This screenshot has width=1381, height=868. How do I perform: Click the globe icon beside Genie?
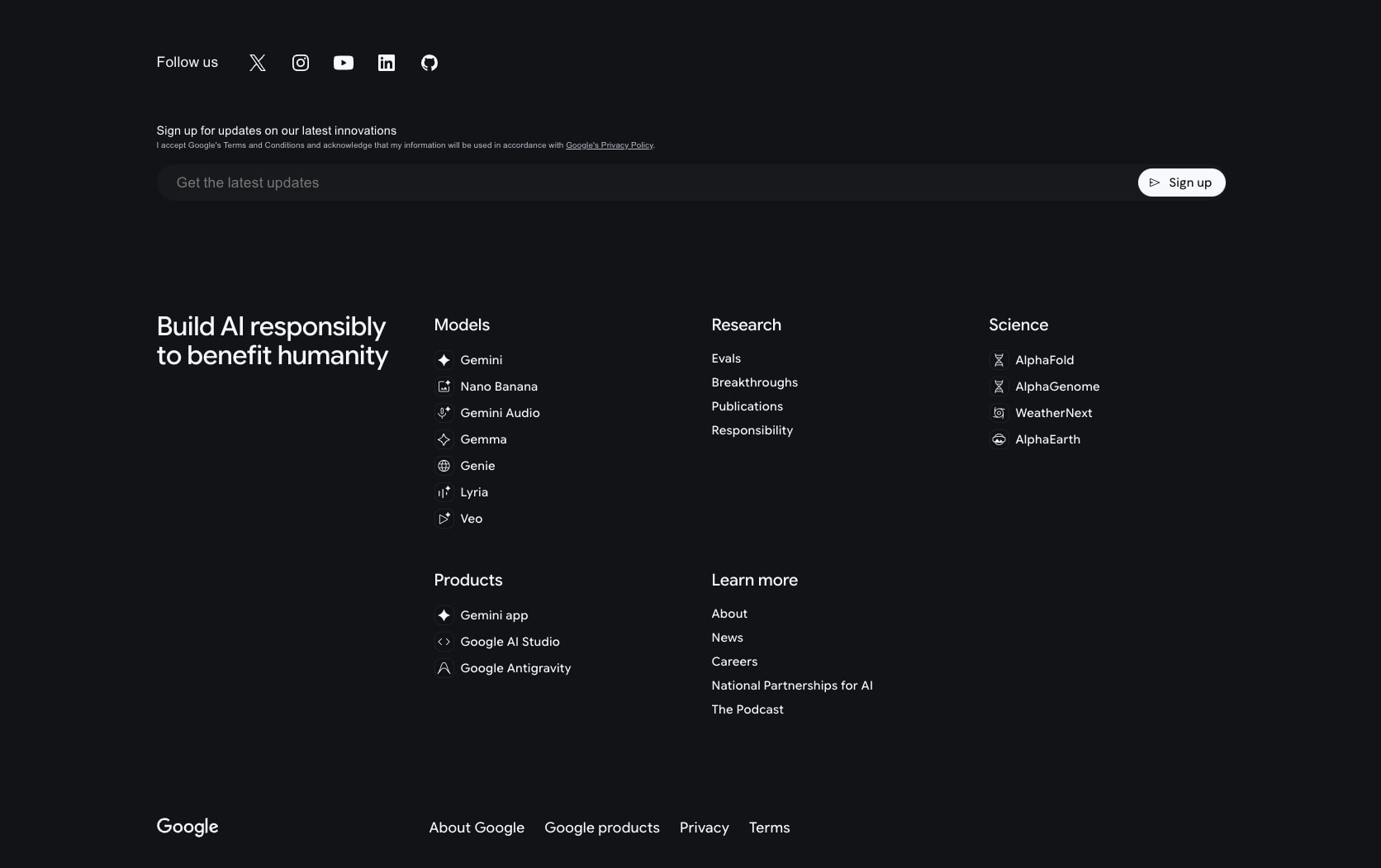444,466
